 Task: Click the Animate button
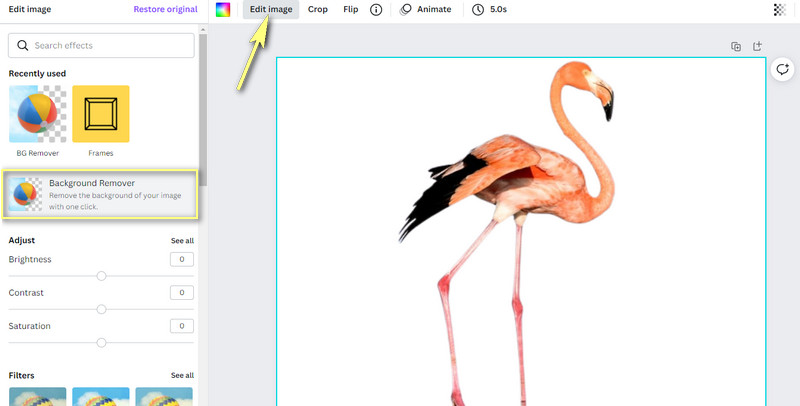click(426, 10)
